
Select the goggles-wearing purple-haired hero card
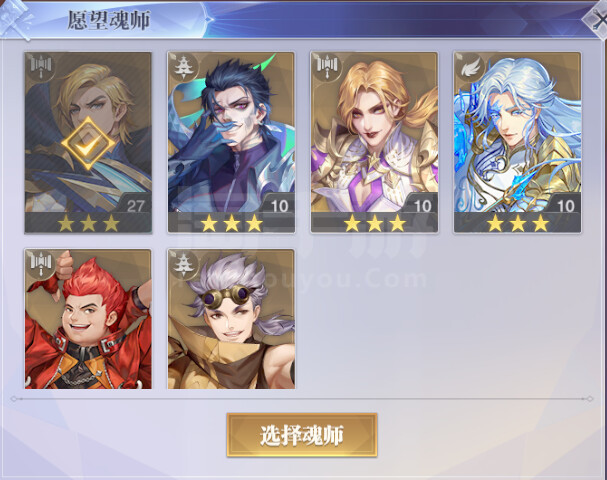click(x=231, y=319)
